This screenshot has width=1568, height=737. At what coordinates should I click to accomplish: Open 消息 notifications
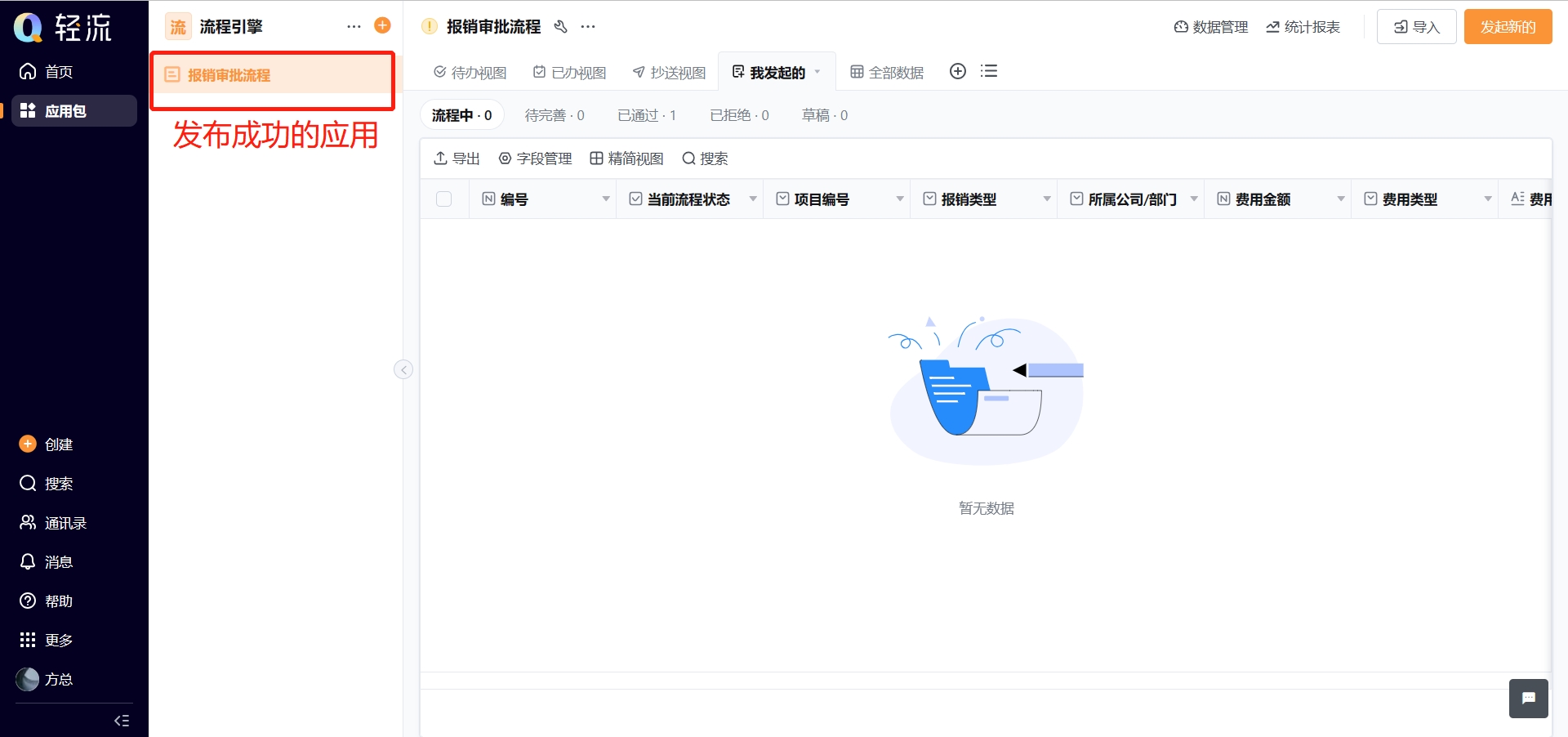(47, 562)
